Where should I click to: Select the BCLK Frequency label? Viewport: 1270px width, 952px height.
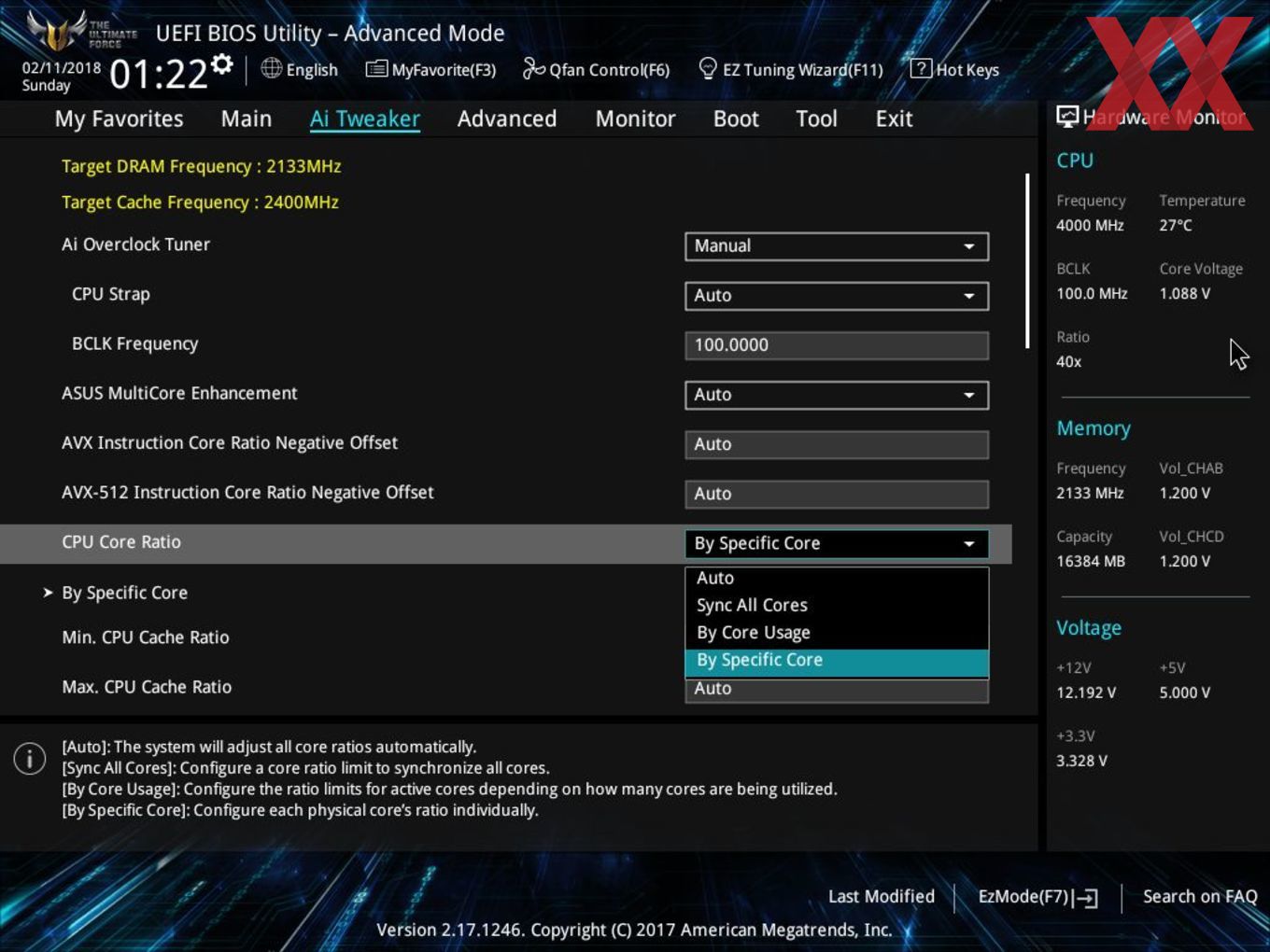click(x=135, y=343)
